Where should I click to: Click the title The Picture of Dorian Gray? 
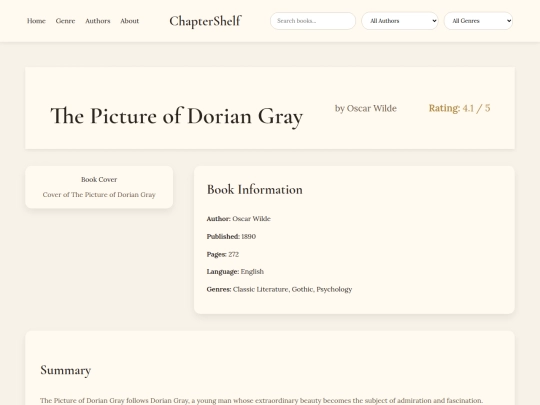(177, 116)
